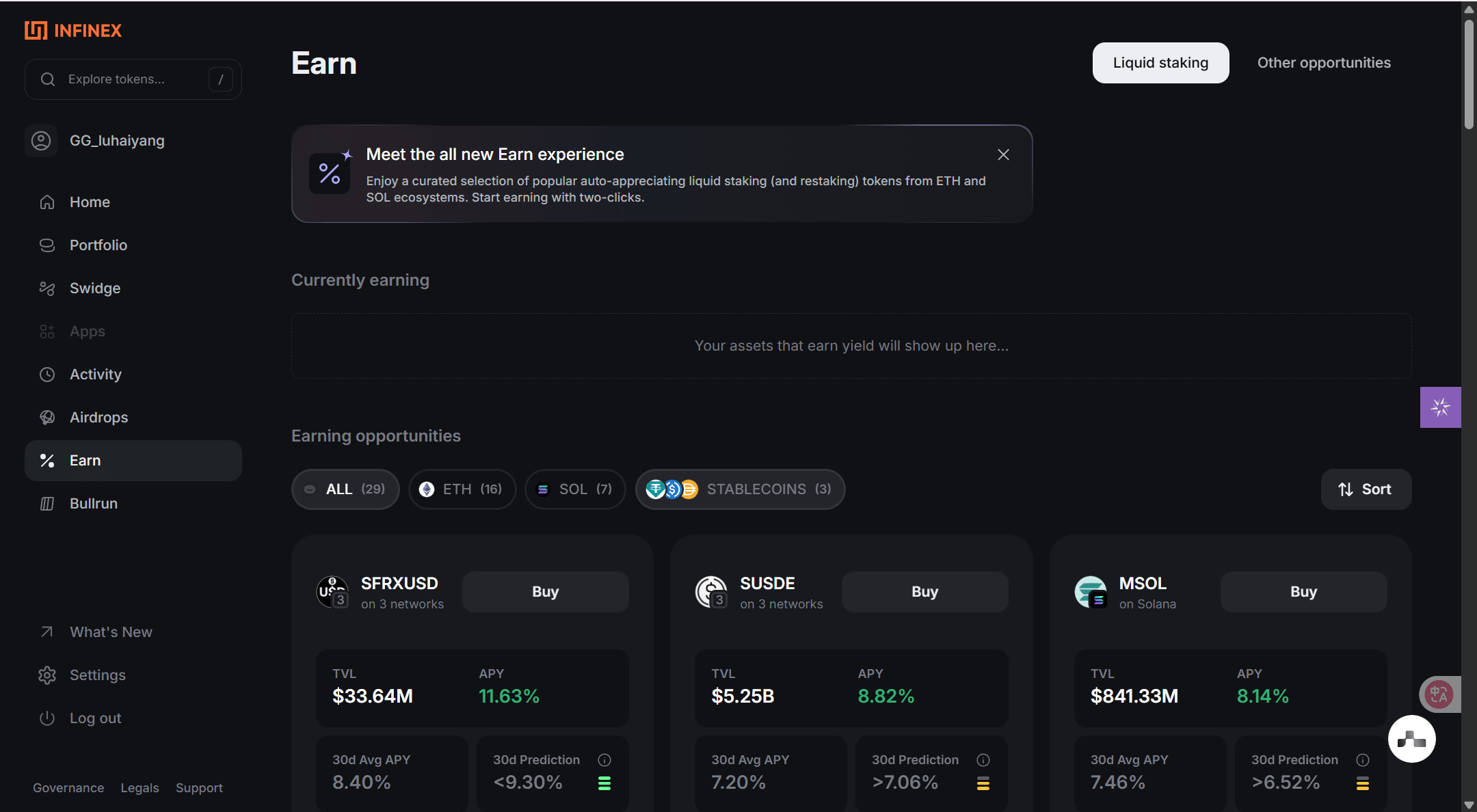Open the Bullrun page

[133, 504]
